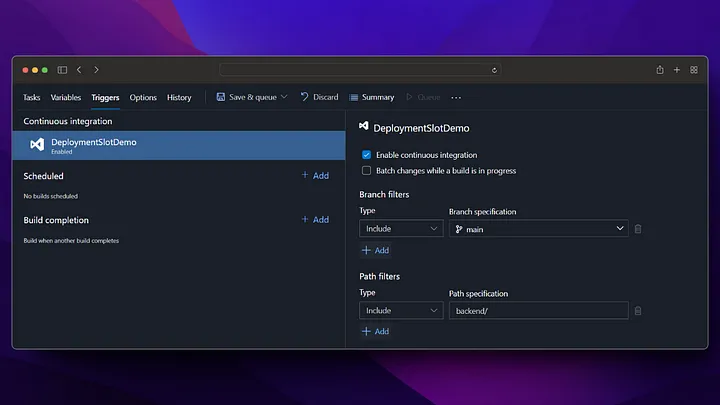
Task: Open the more actions ellipsis menu
Action: click(x=456, y=97)
